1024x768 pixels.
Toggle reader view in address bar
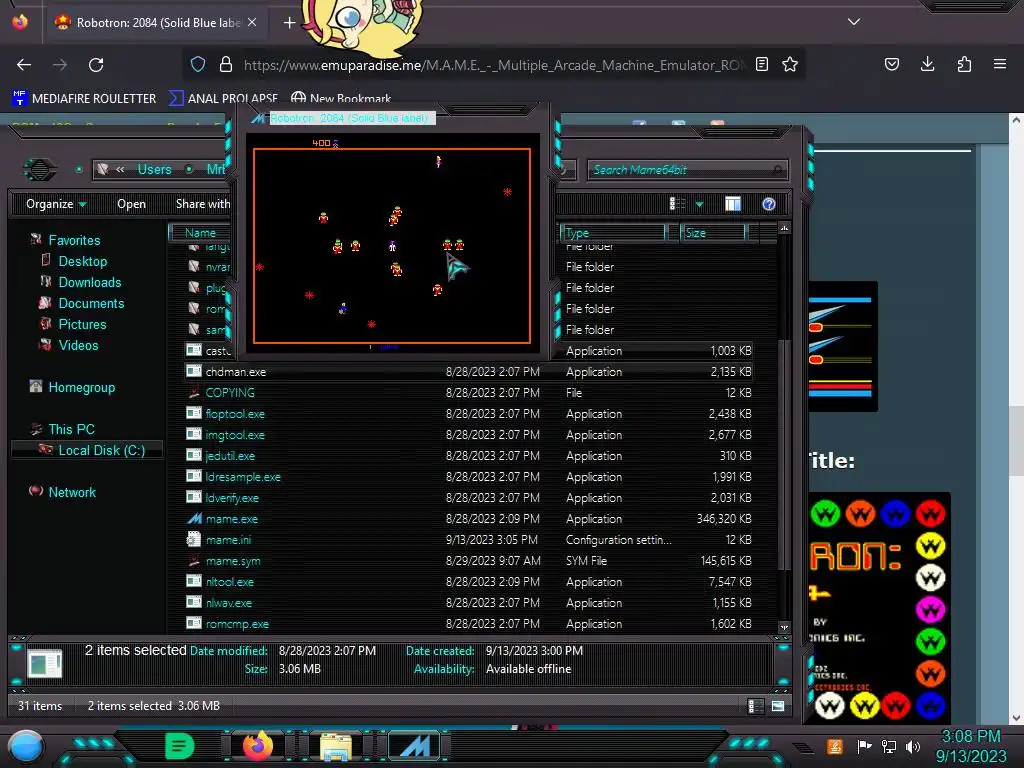pos(761,64)
